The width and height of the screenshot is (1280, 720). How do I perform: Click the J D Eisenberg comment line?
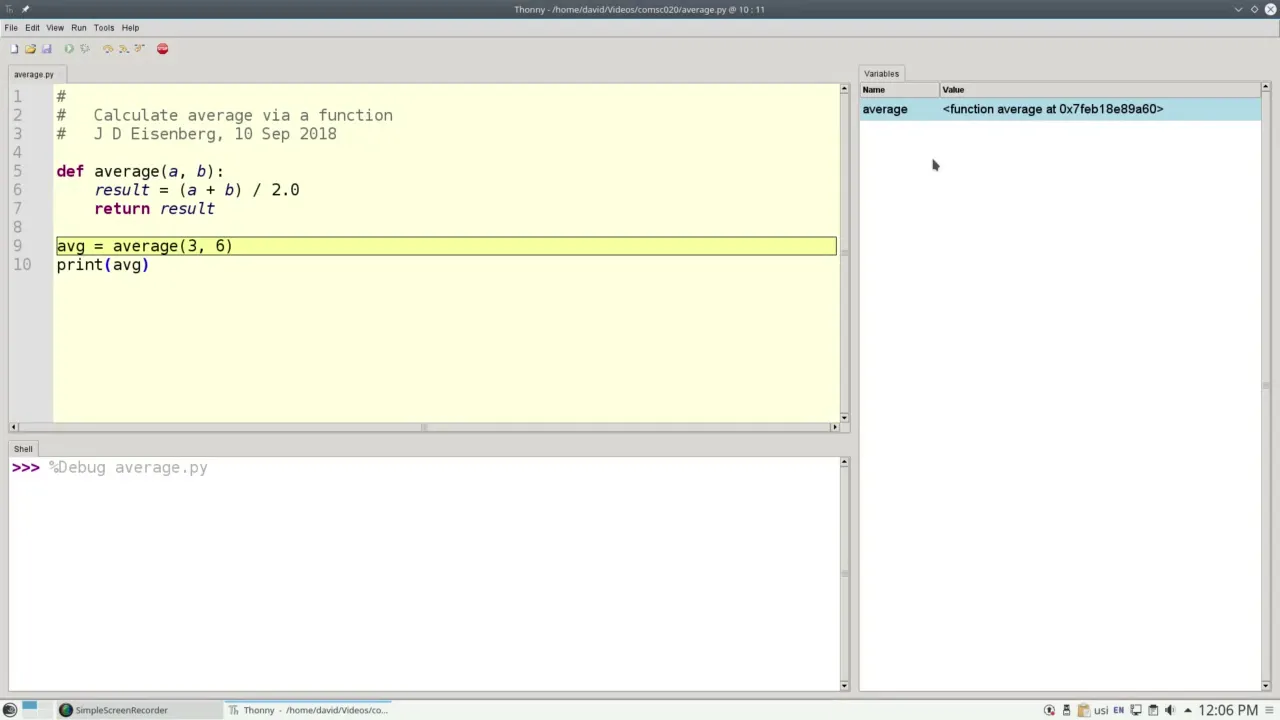[197, 134]
